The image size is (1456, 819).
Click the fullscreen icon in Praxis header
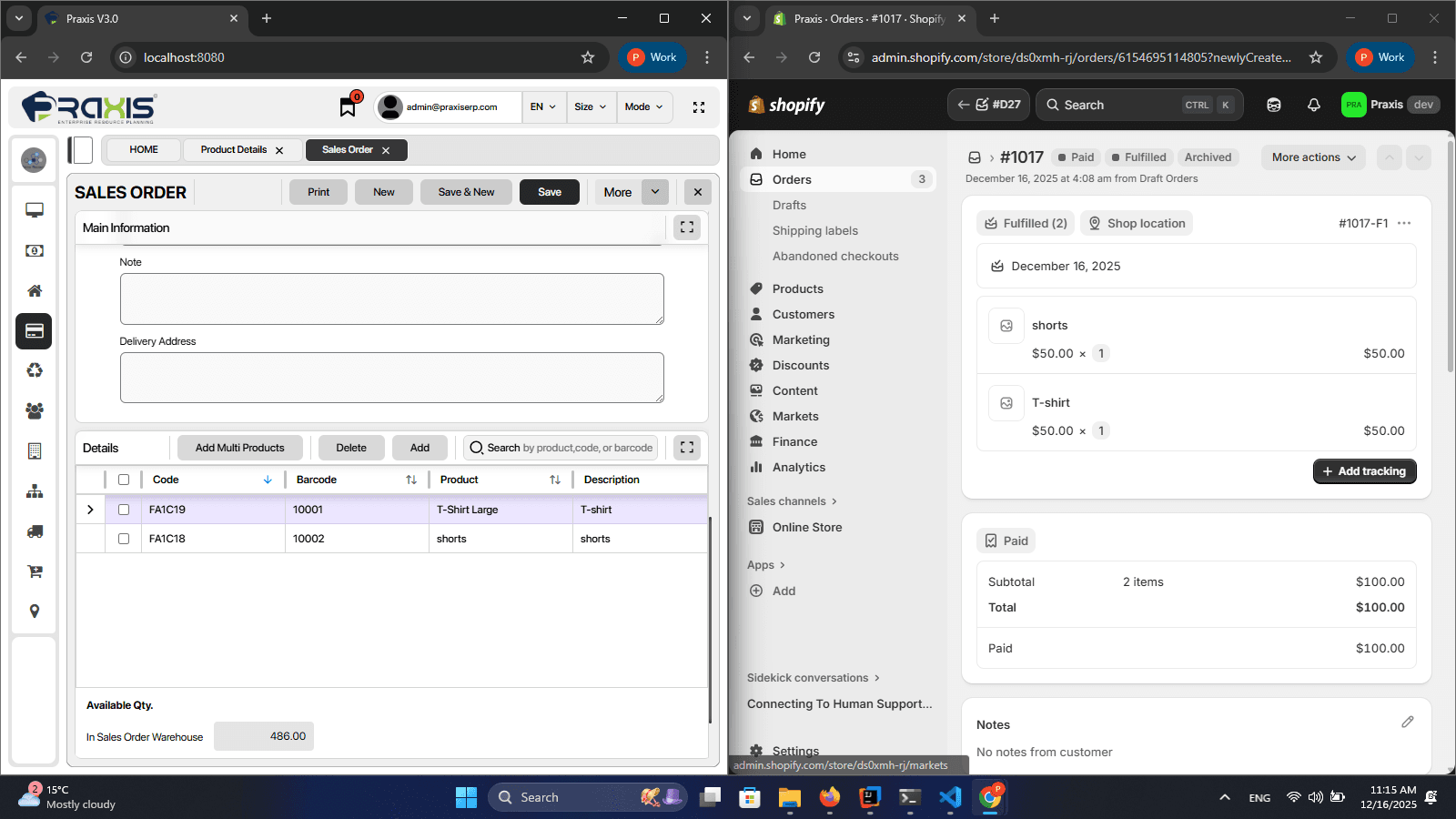click(x=699, y=107)
